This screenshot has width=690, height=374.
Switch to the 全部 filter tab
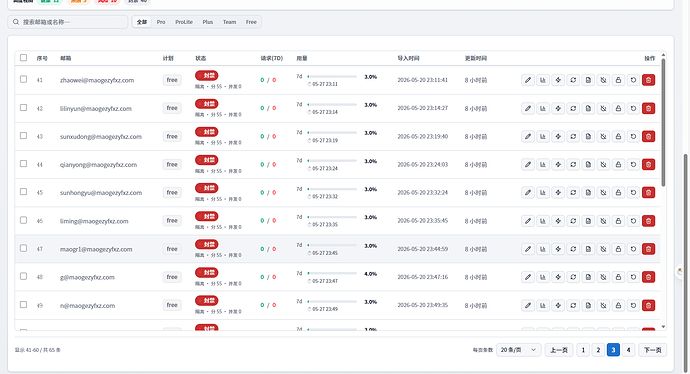click(142, 22)
